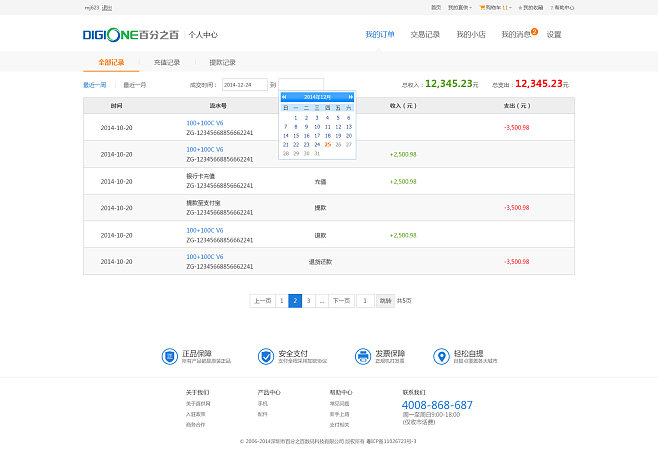
Task: Open 入驻商家 footer link
Action: 196,414
